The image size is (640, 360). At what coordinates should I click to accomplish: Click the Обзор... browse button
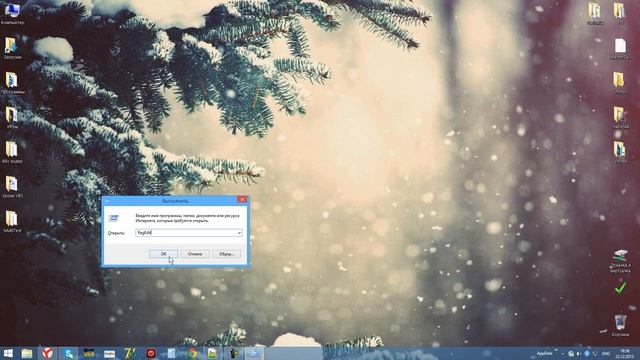click(226, 253)
